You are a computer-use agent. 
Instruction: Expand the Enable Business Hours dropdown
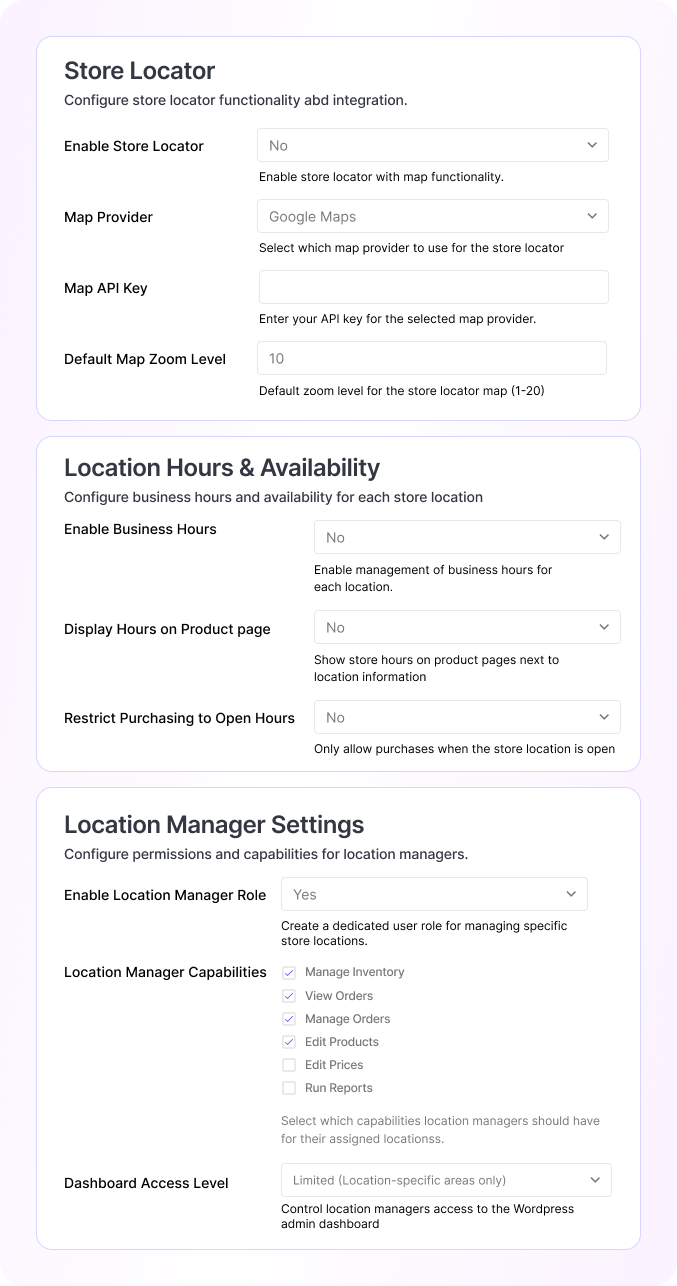pyautogui.click(x=467, y=537)
